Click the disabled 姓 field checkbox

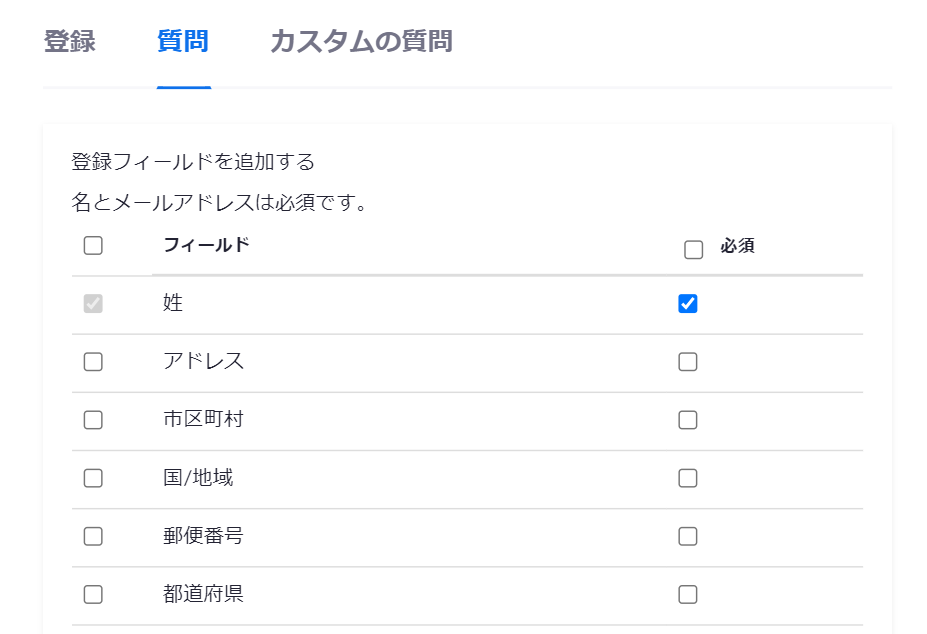click(x=93, y=304)
